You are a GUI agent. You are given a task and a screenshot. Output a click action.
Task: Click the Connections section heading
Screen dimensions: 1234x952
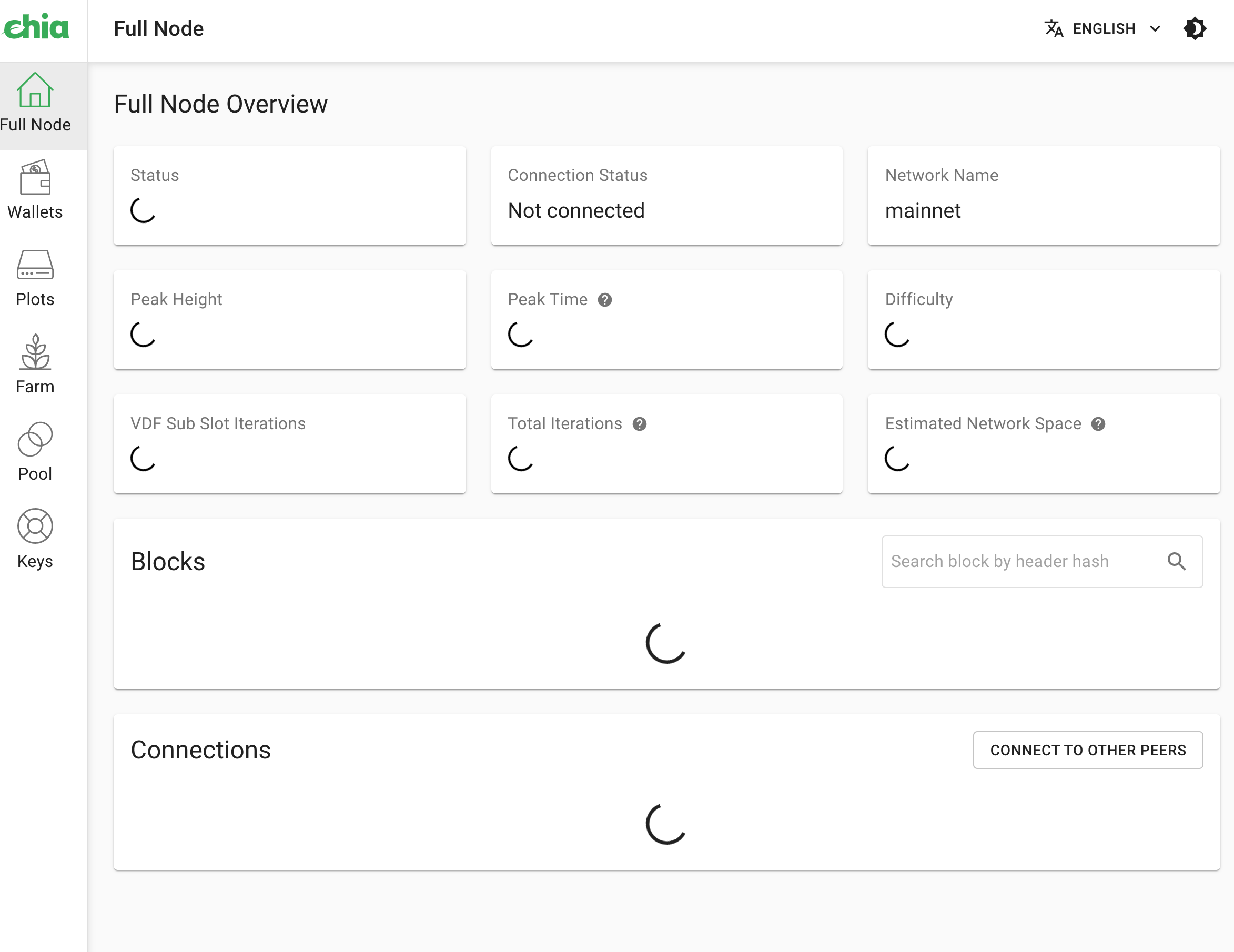pos(200,751)
